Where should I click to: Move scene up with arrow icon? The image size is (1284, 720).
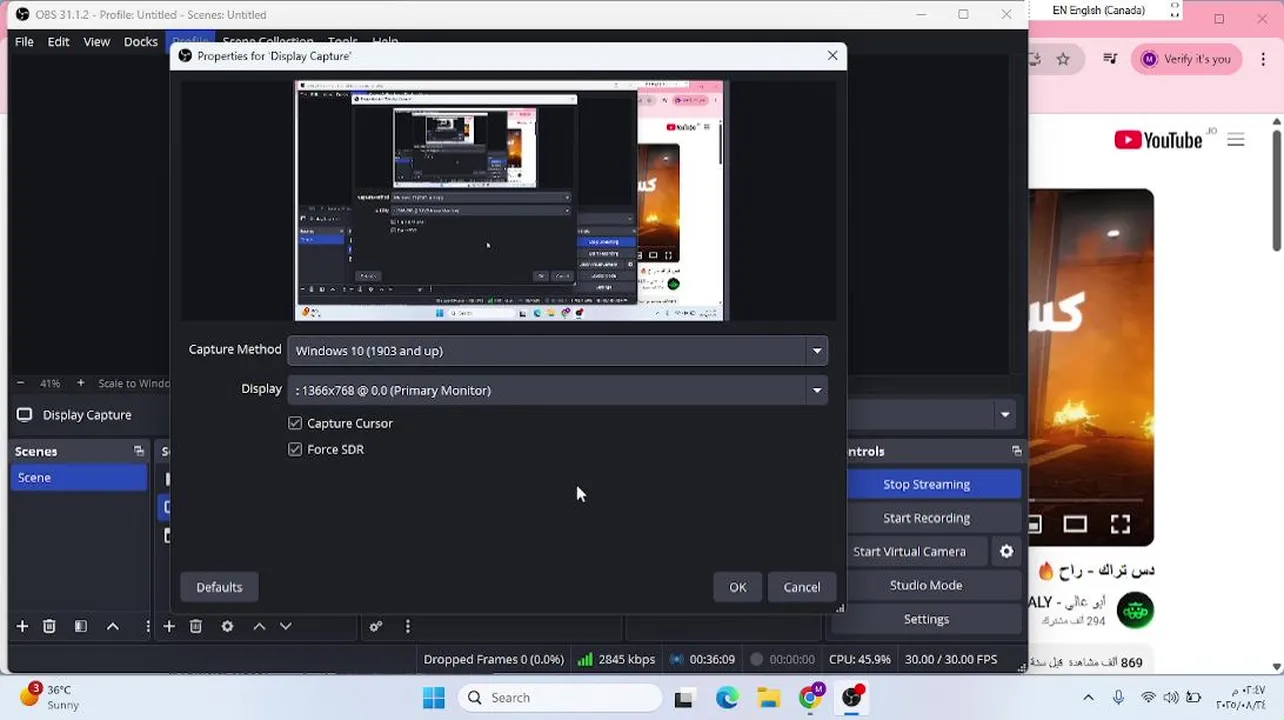tap(113, 626)
